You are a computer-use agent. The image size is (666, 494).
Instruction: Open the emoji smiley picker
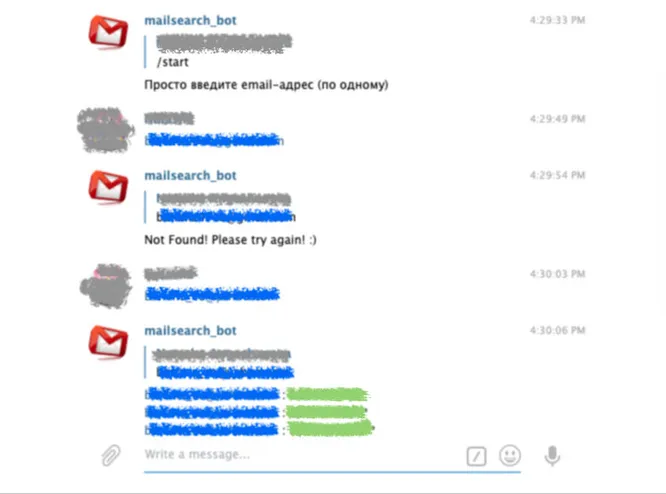click(510, 455)
